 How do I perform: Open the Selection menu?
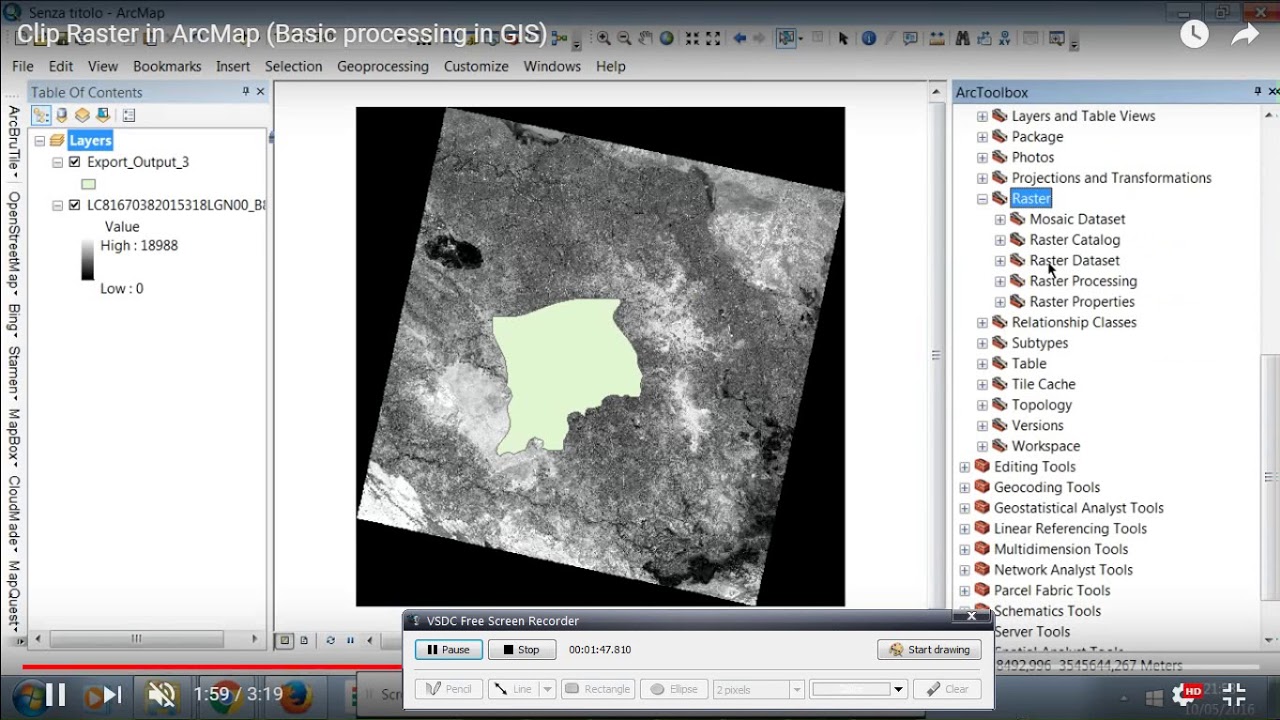(293, 66)
